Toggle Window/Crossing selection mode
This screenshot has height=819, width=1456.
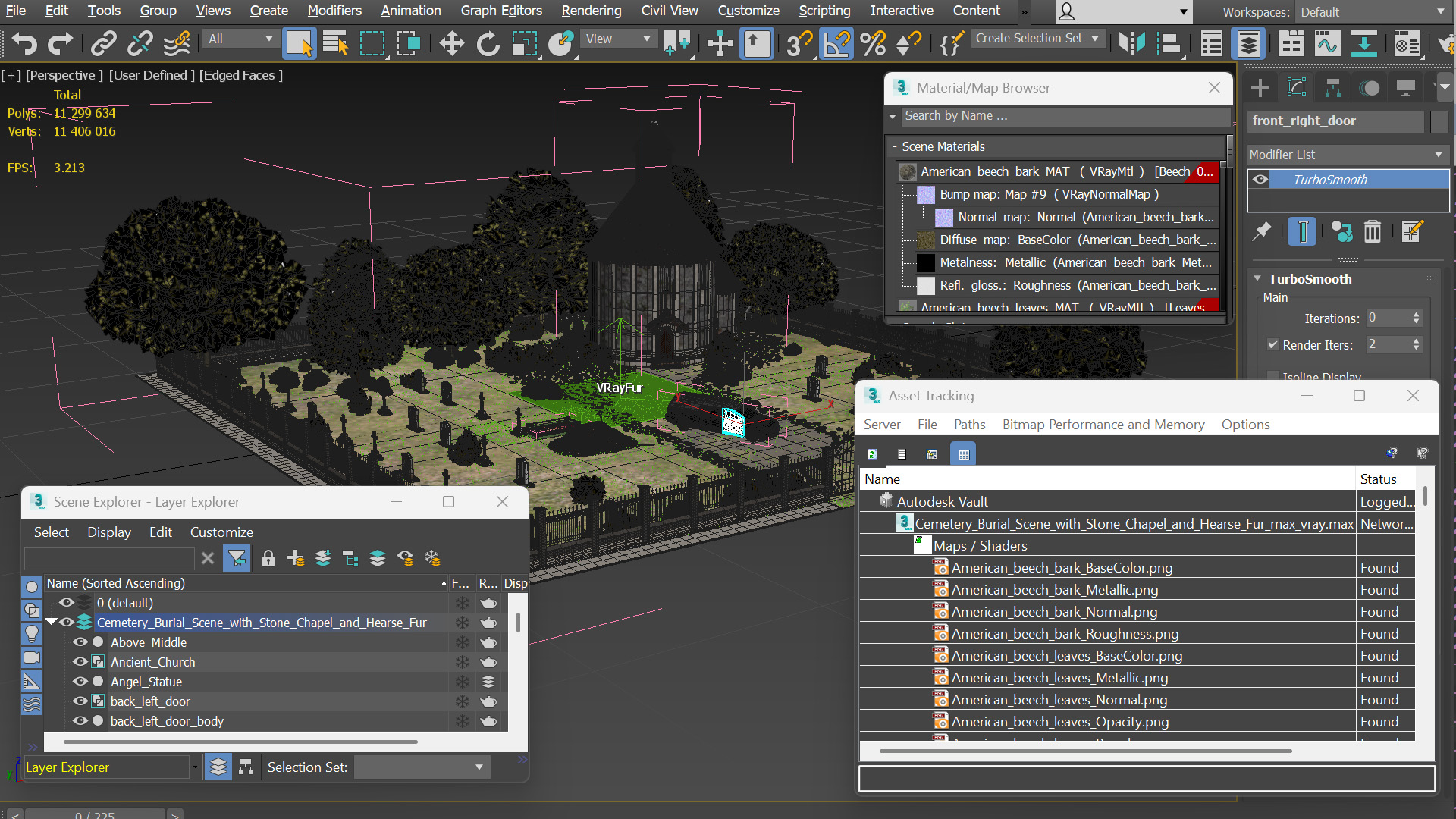pos(409,43)
